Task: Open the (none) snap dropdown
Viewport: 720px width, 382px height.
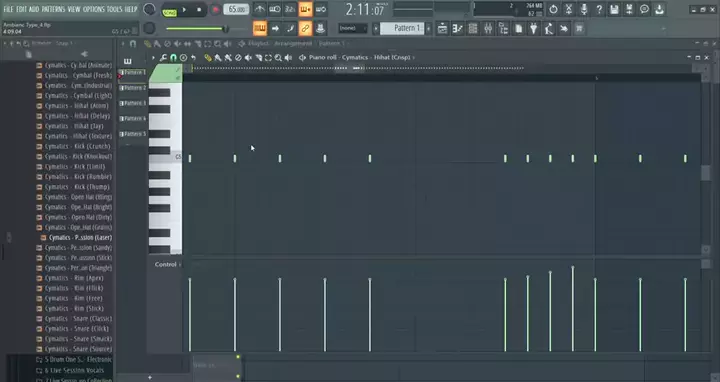Action: click(352, 28)
